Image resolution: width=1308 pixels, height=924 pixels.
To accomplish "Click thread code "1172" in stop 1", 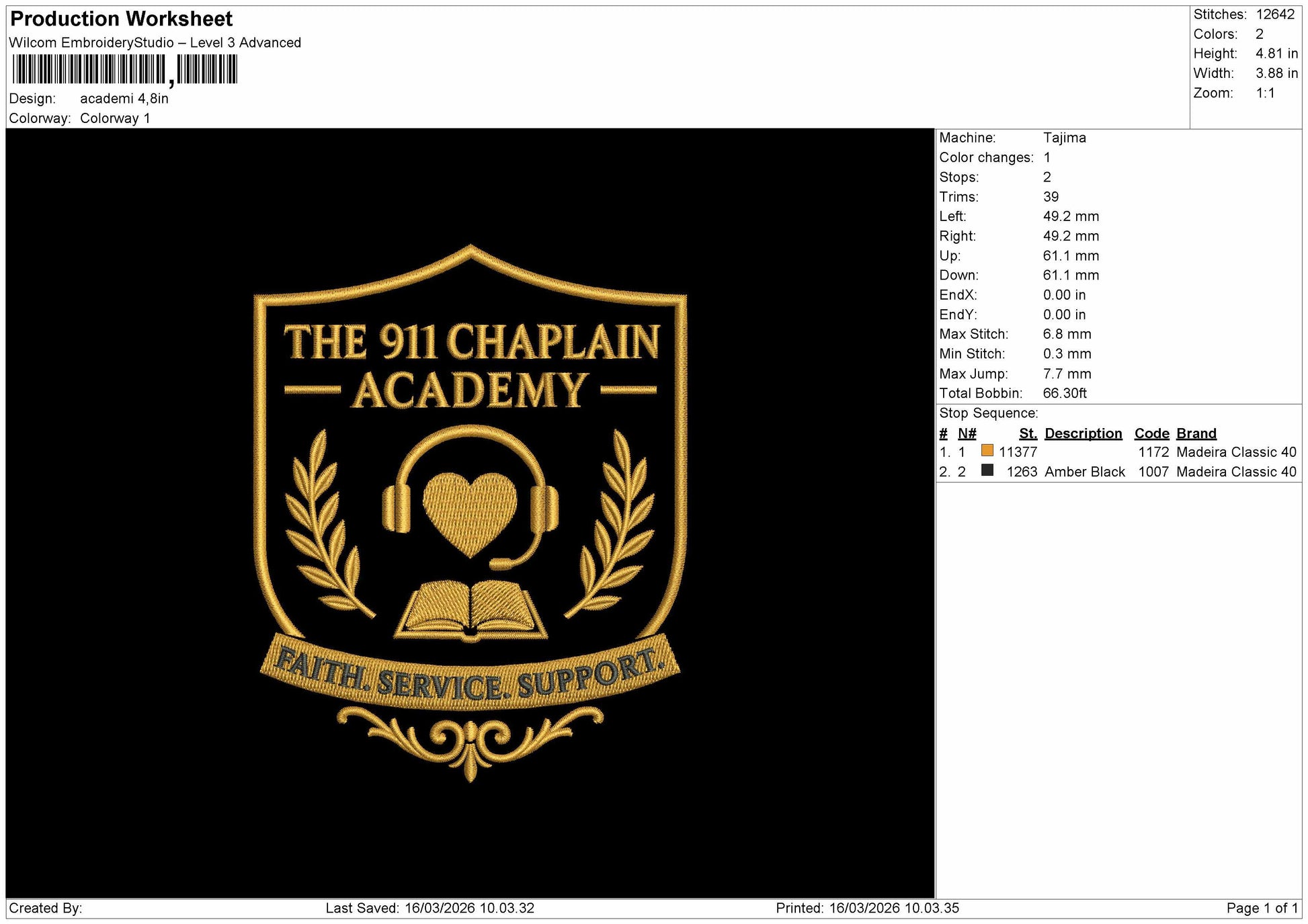I will [x=1154, y=452].
